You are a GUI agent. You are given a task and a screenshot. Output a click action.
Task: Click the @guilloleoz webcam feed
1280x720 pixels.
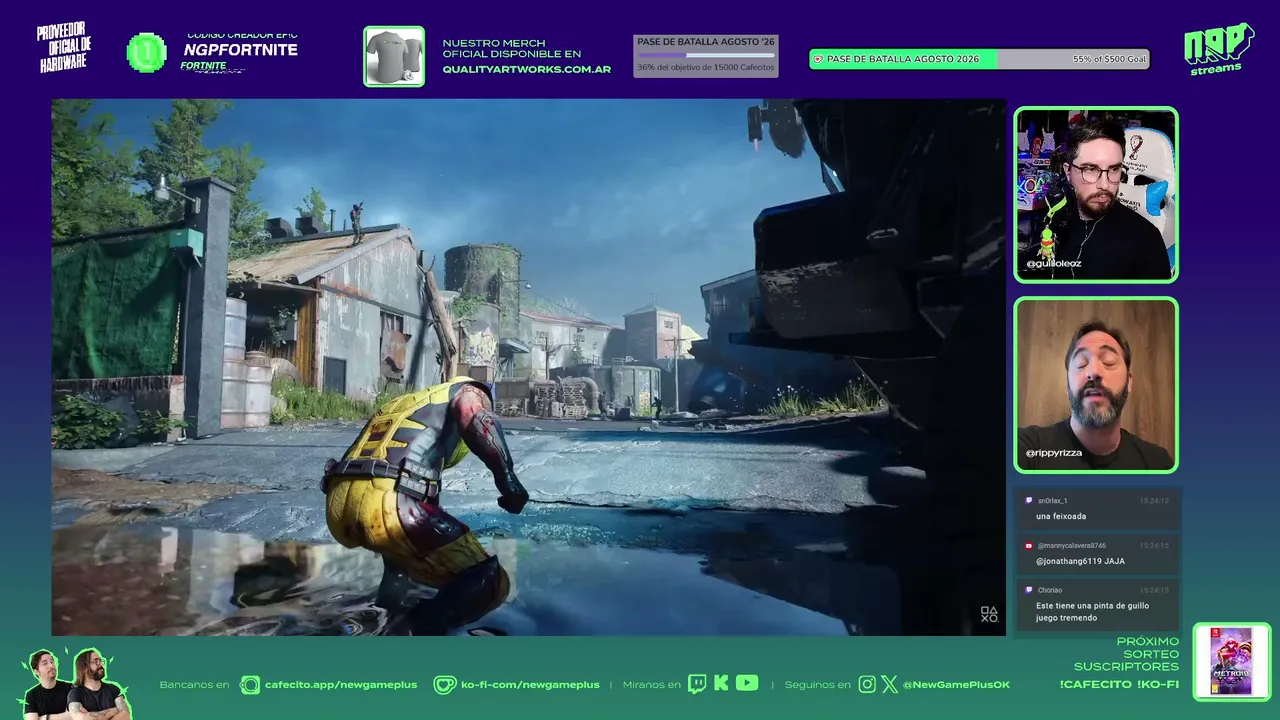pos(1096,194)
